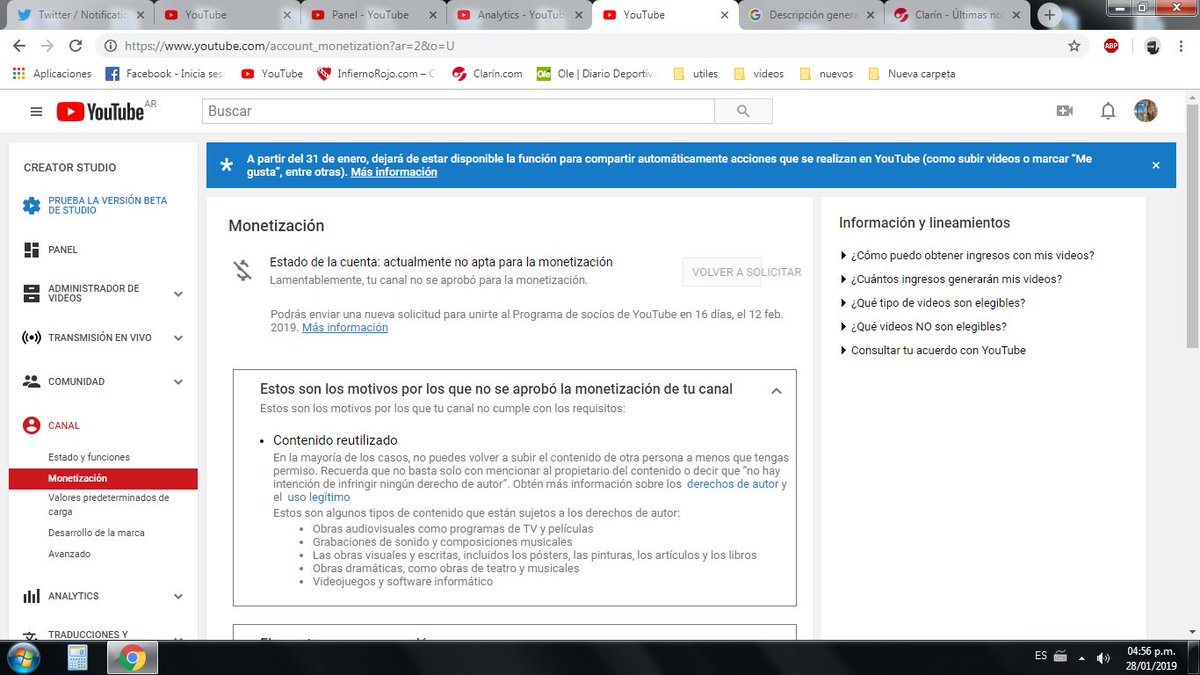Click the Analytics bar chart icon
Screen dimensions: 1200x675
pos(31,596)
